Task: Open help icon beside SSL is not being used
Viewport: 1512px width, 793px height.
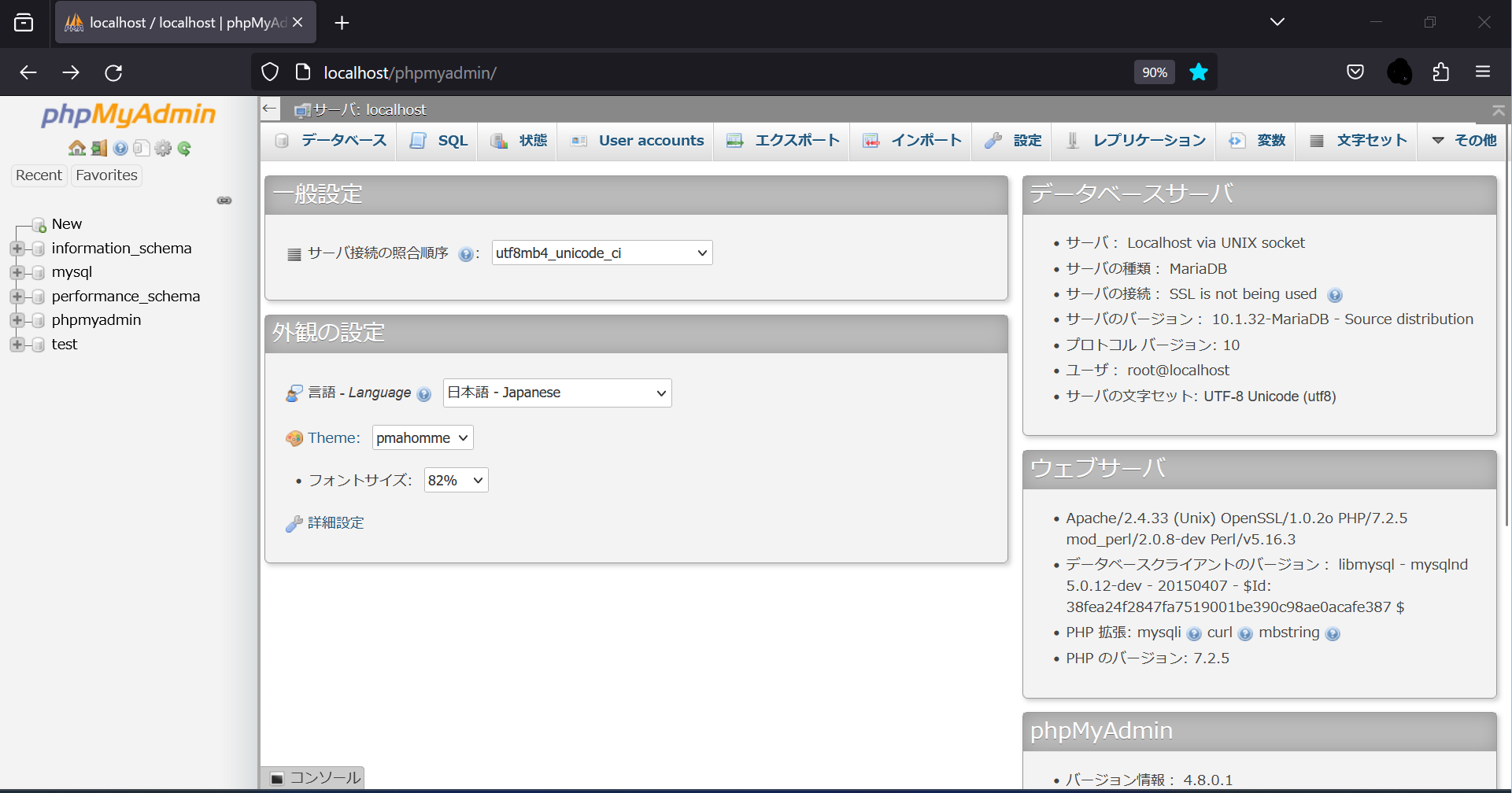Action: [x=1335, y=295]
